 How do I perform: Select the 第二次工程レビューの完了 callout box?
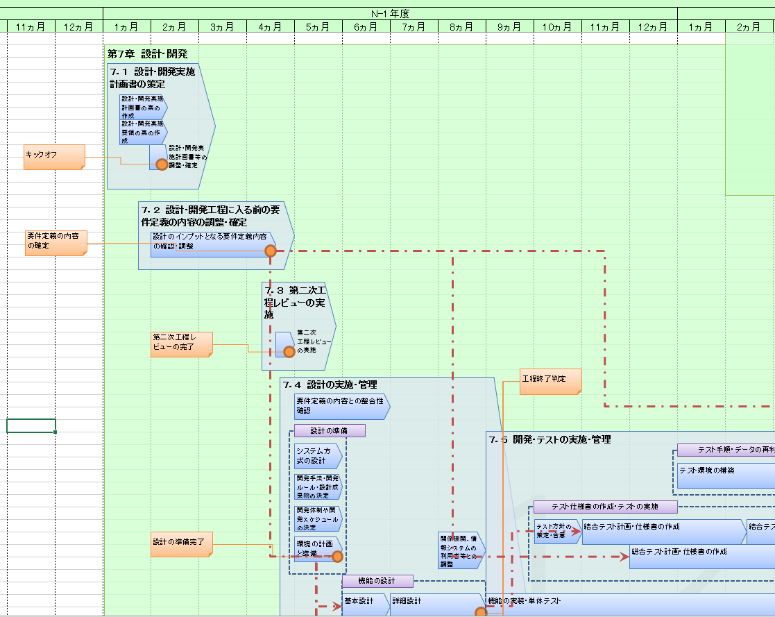click(181, 344)
